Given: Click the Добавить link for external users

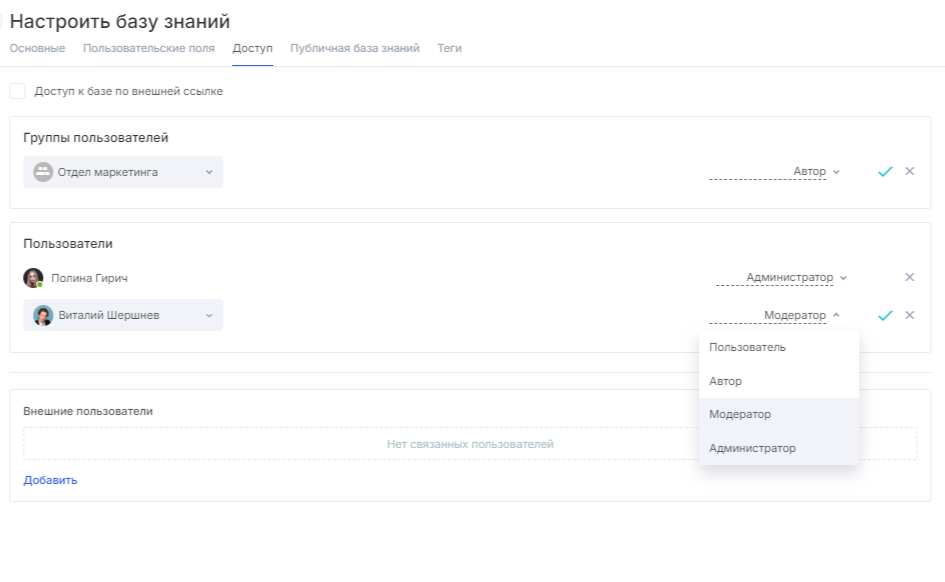Looking at the screenshot, I should point(50,480).
